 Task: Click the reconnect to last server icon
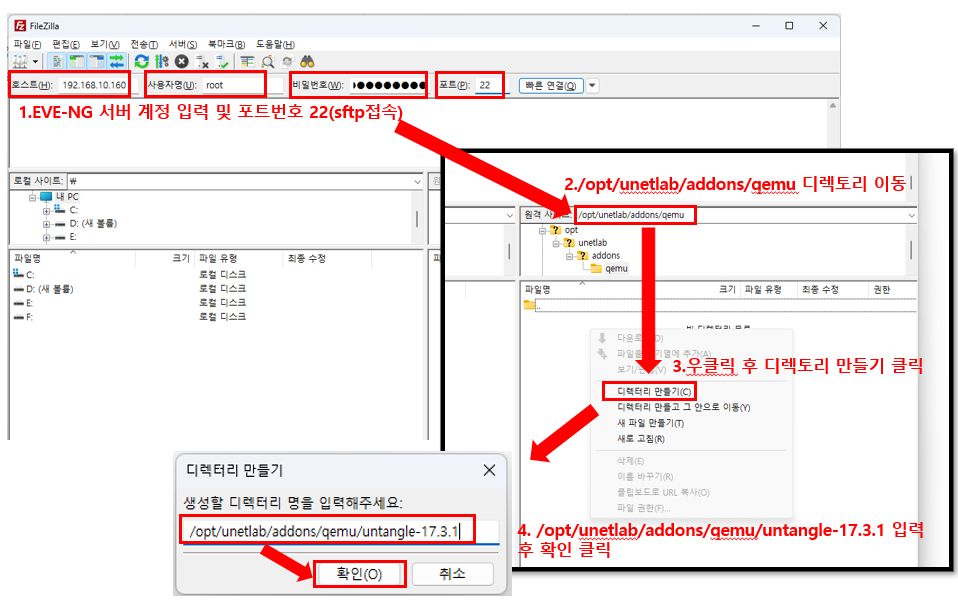[x=222, y=62]
